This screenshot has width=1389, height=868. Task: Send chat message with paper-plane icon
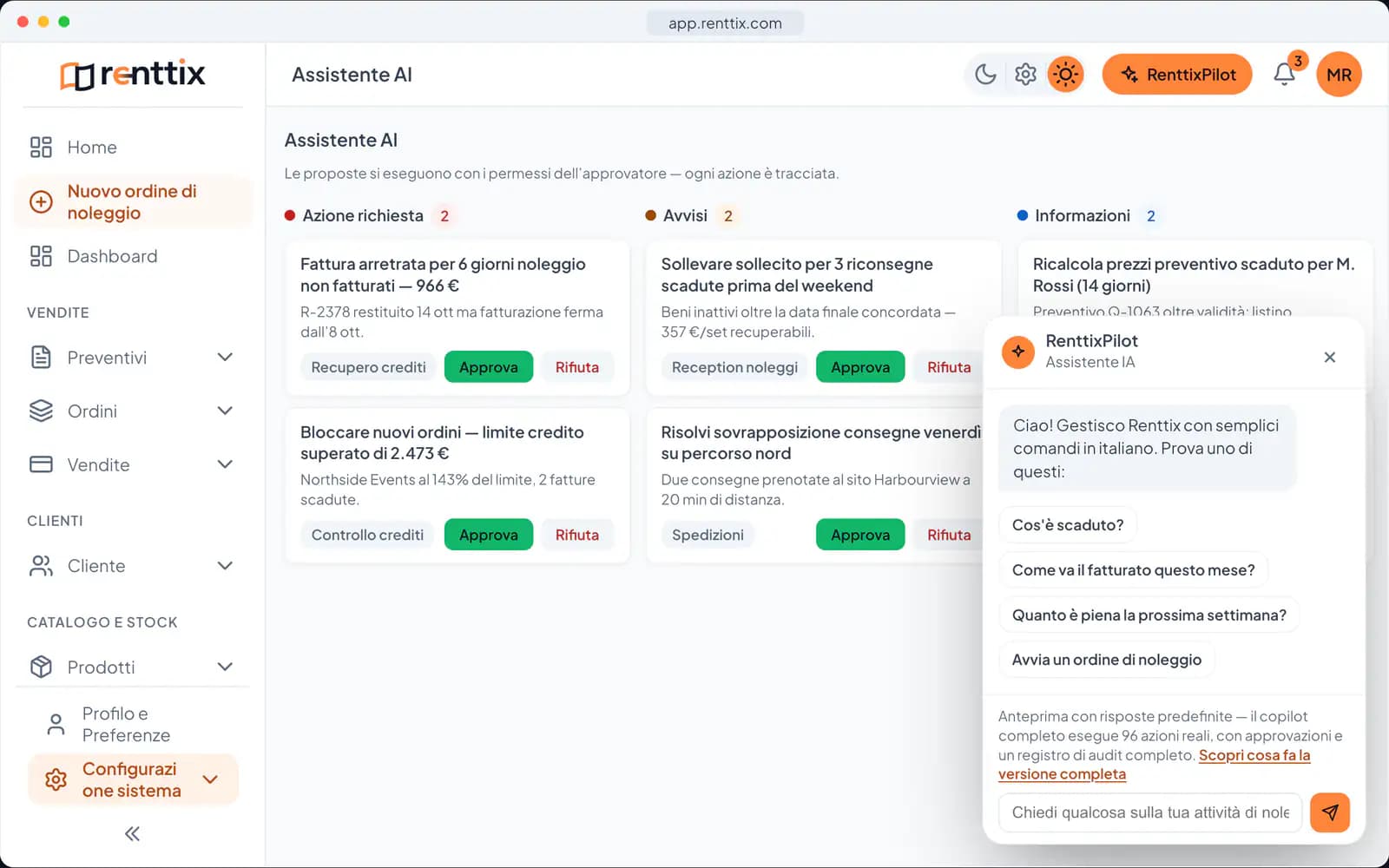[x=1330, y=812]
